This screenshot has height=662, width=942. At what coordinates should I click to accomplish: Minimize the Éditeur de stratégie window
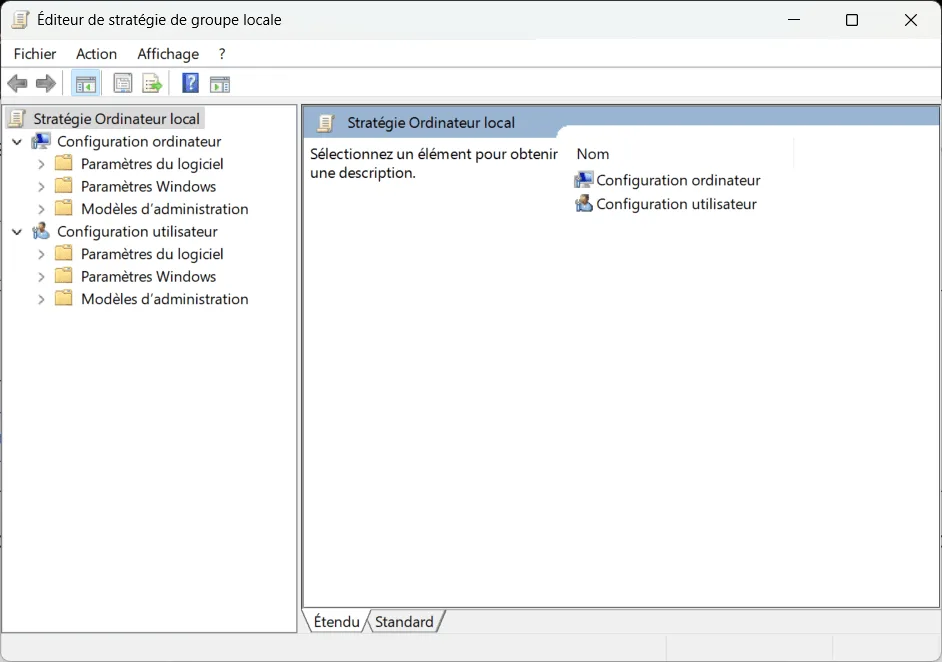tap(794, 20)
